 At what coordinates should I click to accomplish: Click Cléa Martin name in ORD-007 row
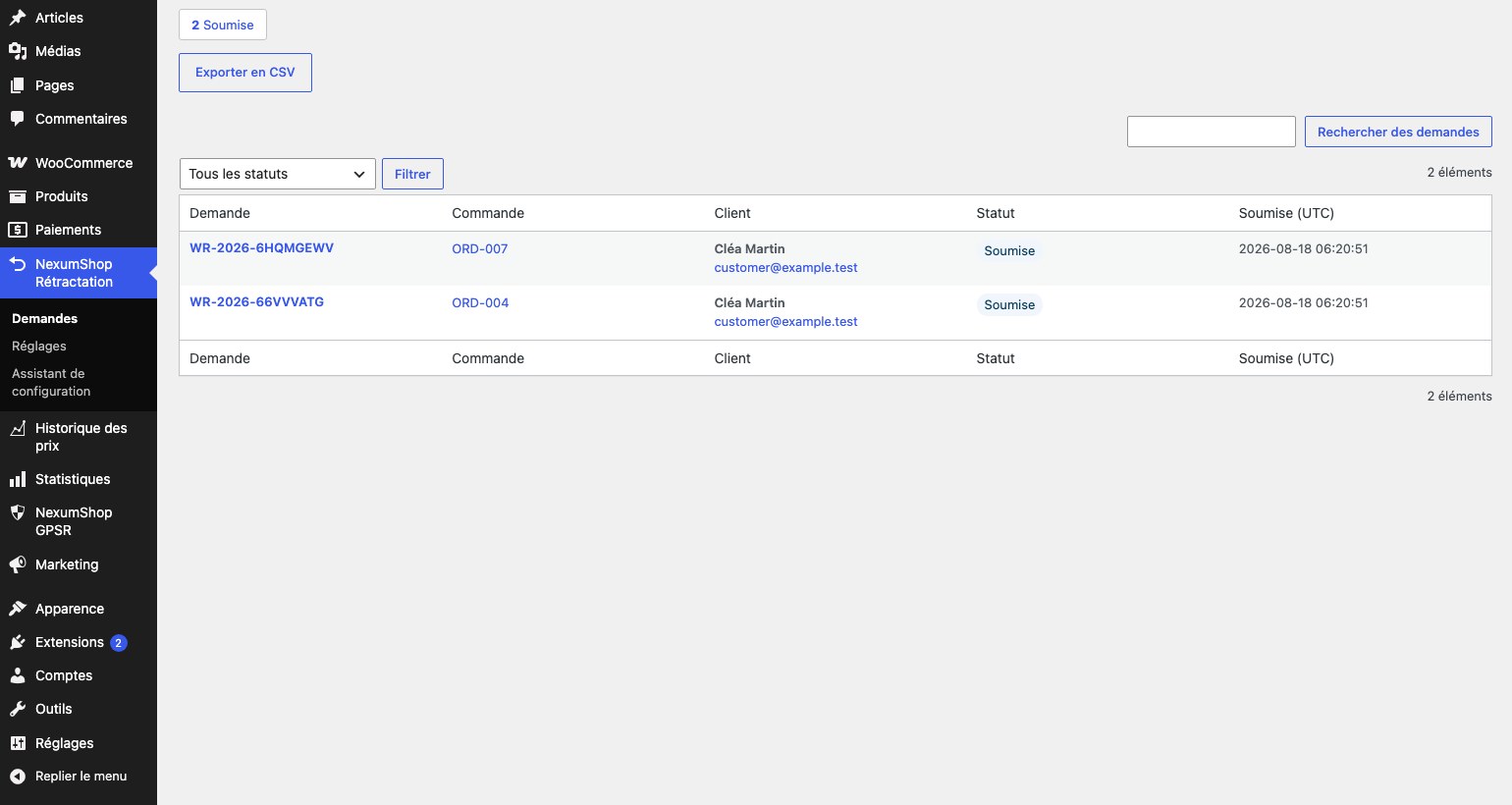(749, 249)
